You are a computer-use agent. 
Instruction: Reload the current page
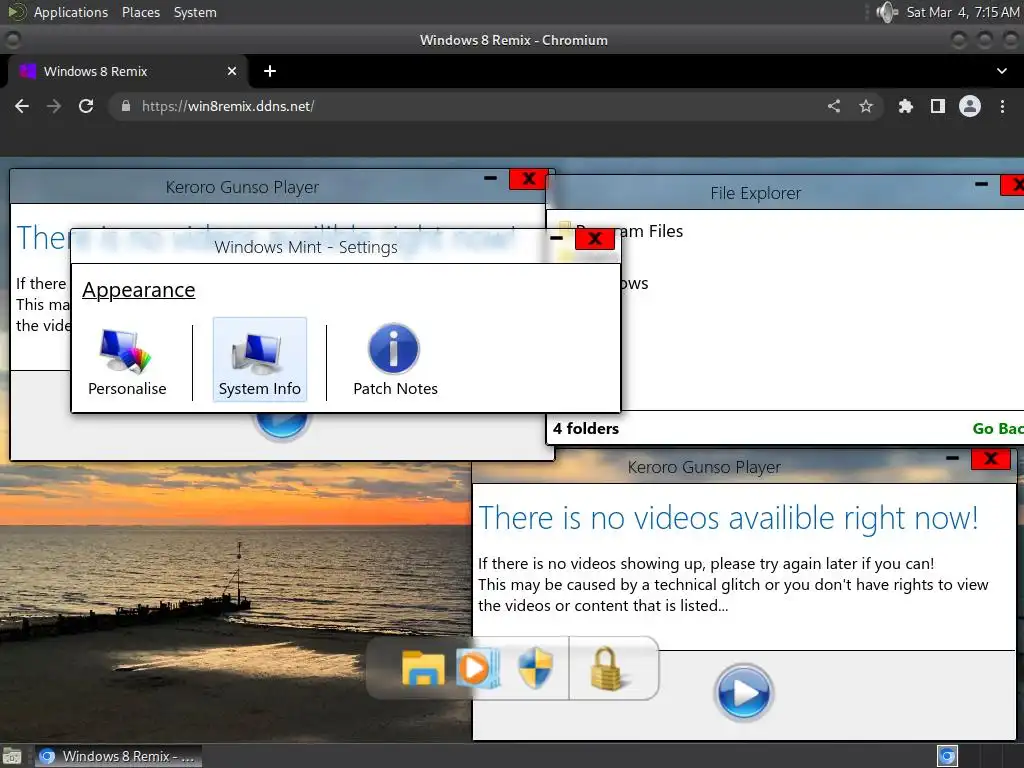[86, 106]
